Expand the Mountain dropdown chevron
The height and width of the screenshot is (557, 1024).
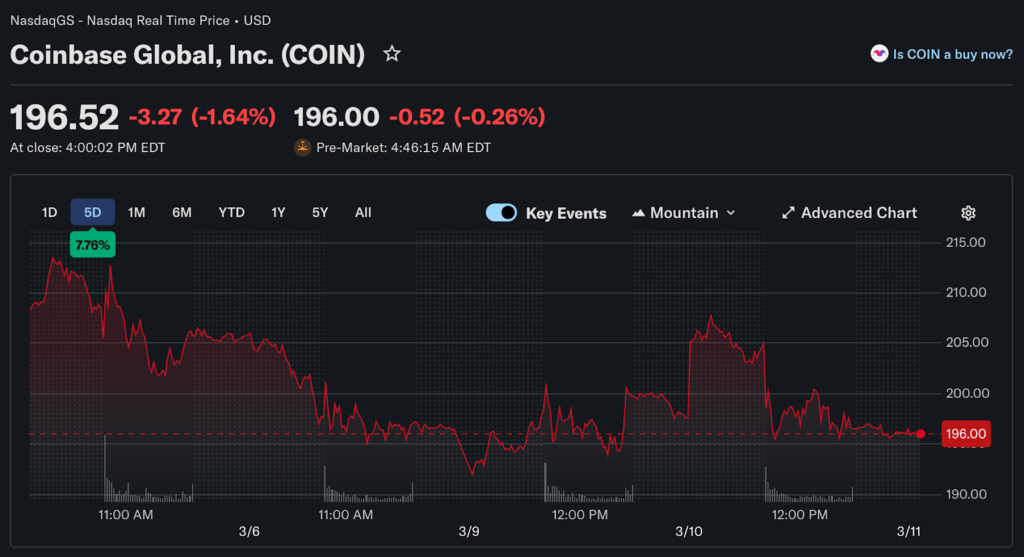(731, 213)
